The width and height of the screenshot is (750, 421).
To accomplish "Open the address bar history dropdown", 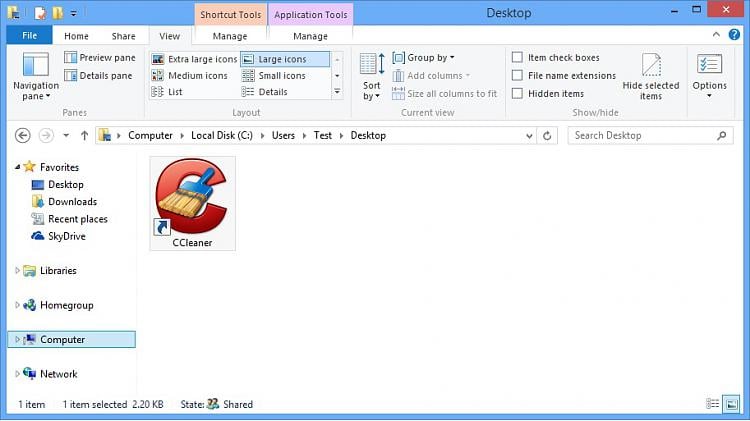I will click(529, 136).
